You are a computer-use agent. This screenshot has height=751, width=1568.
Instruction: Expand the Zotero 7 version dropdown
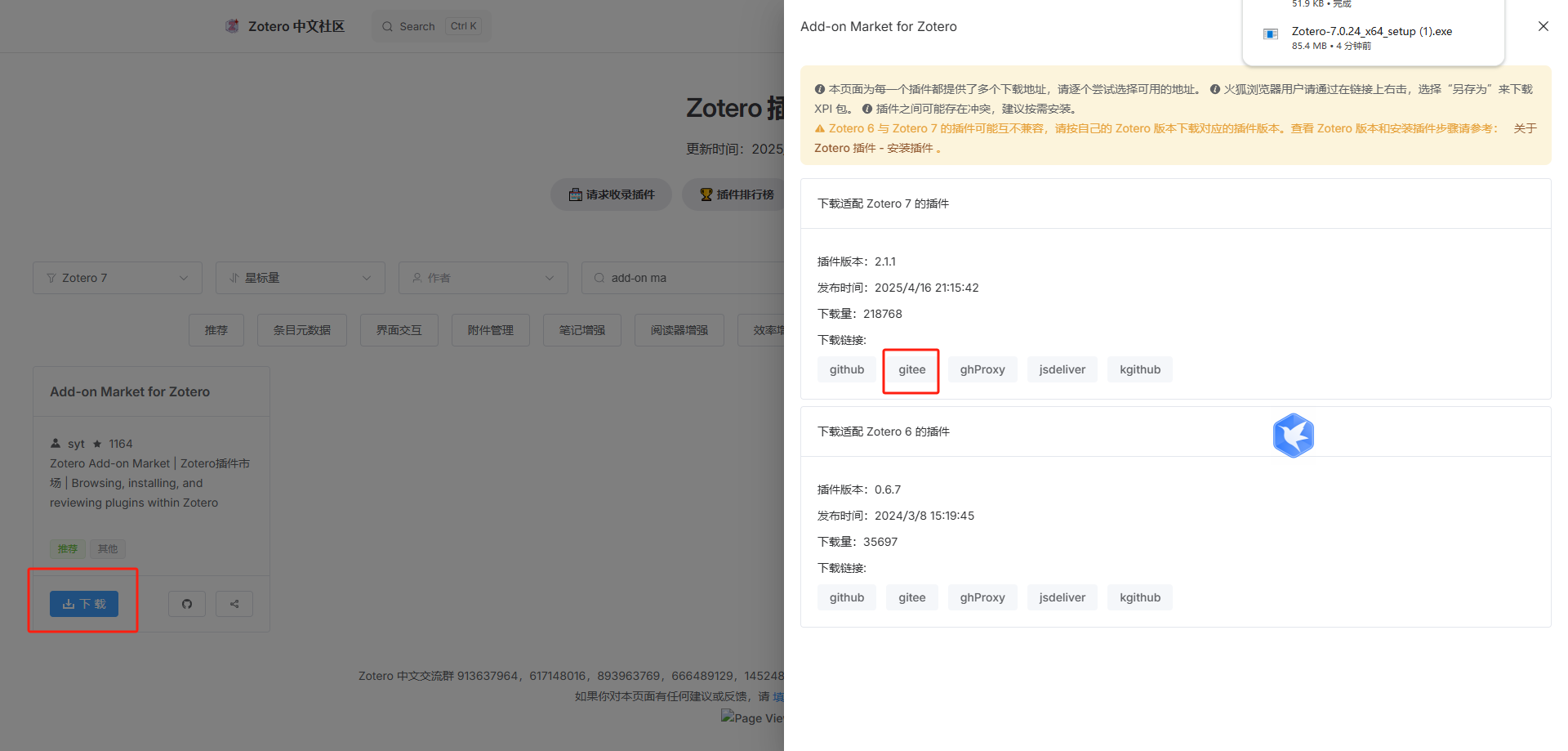point(118,278)
